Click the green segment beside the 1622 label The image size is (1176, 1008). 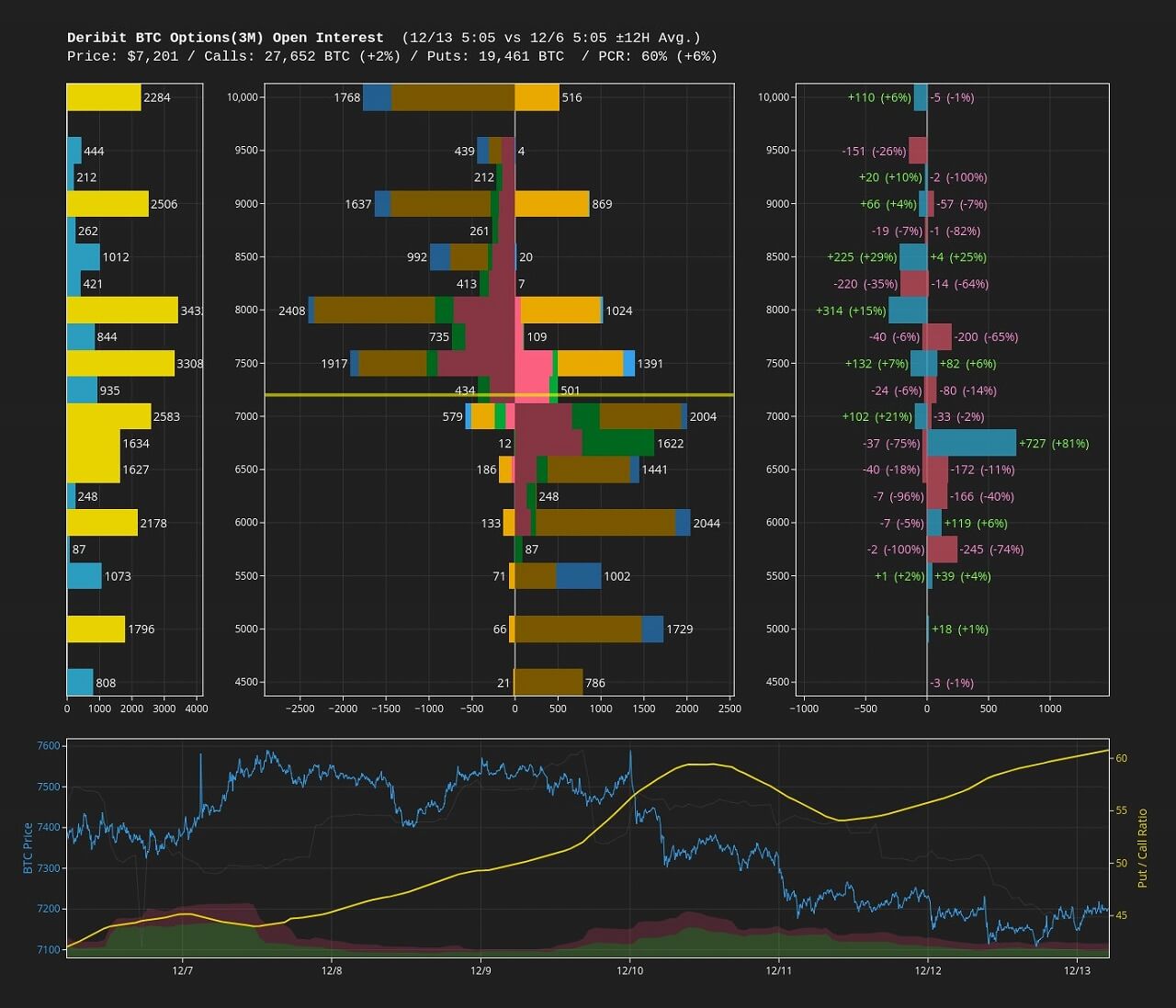click(x=617, y=443)
